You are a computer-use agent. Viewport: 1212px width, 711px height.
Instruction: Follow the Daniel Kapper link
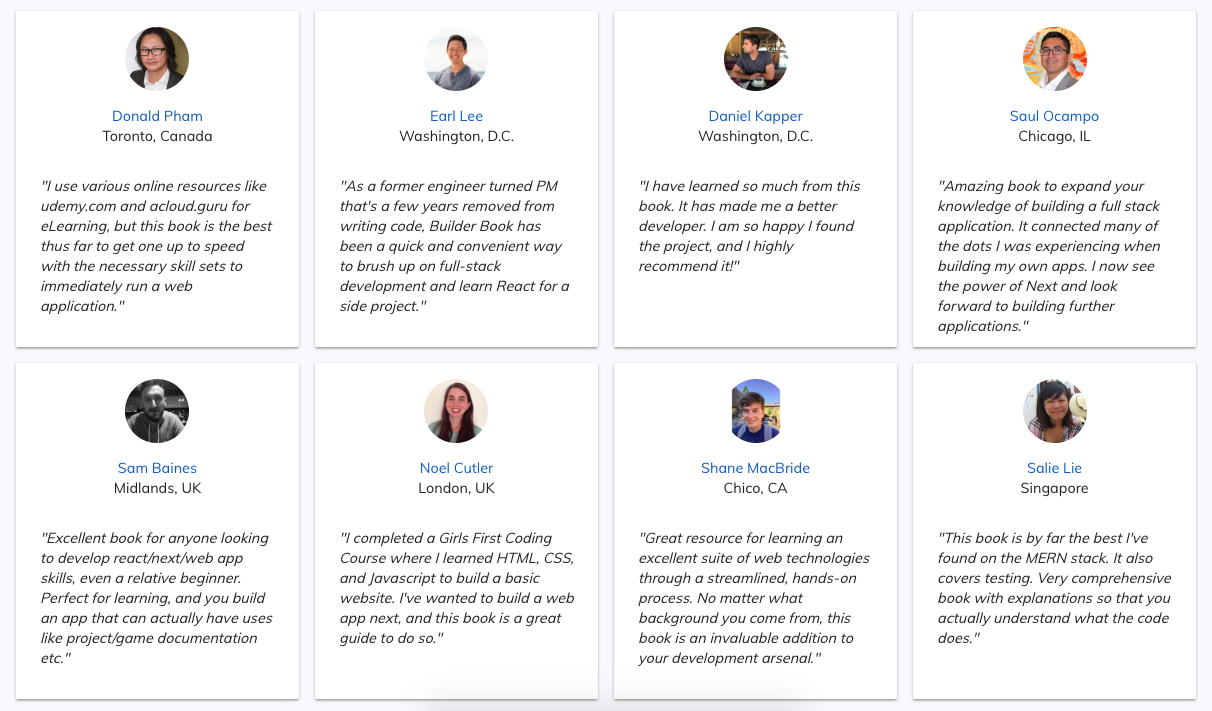pos(755,116)
